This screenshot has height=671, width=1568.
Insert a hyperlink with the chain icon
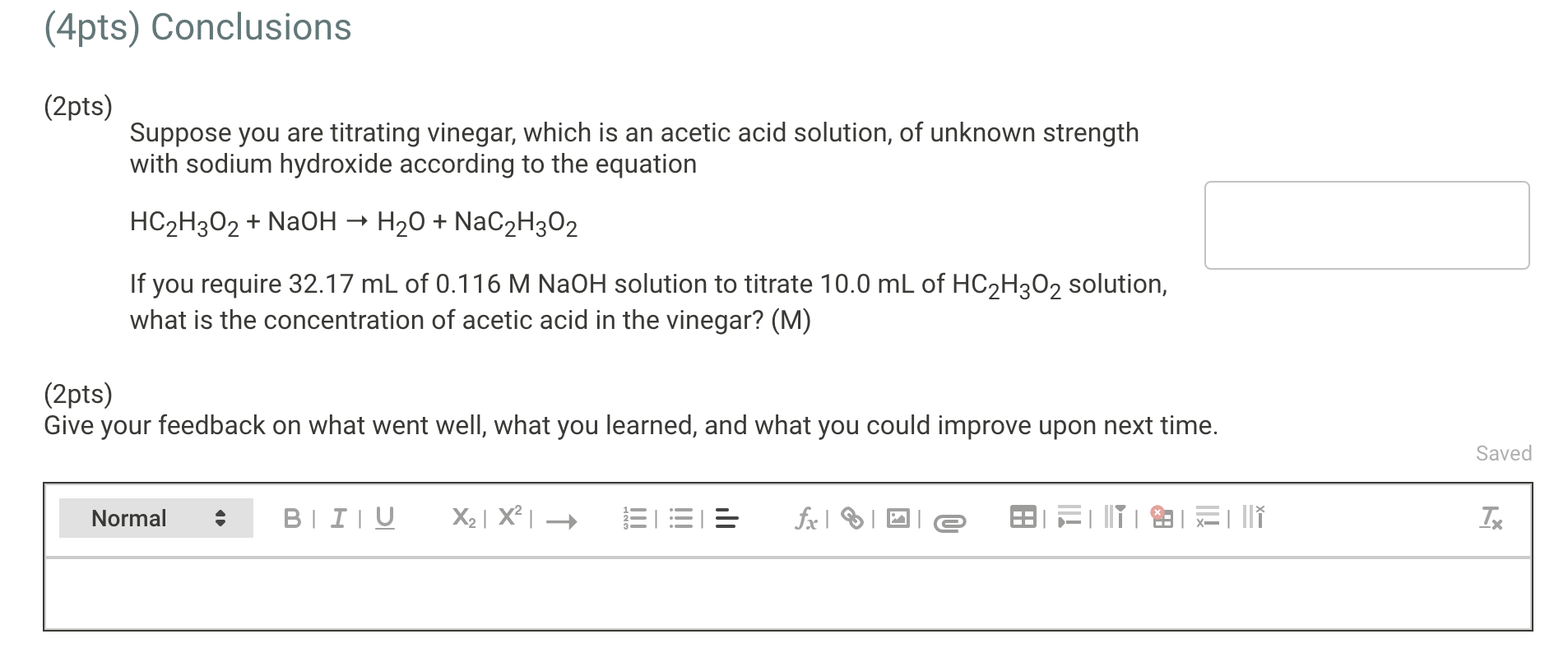pos(851,518)
